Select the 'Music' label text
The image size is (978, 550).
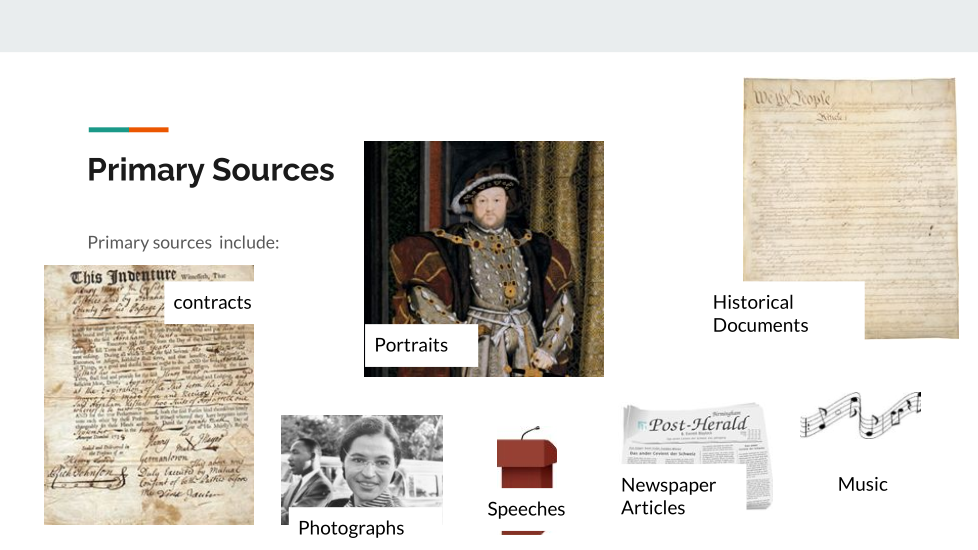click(862, 484)
